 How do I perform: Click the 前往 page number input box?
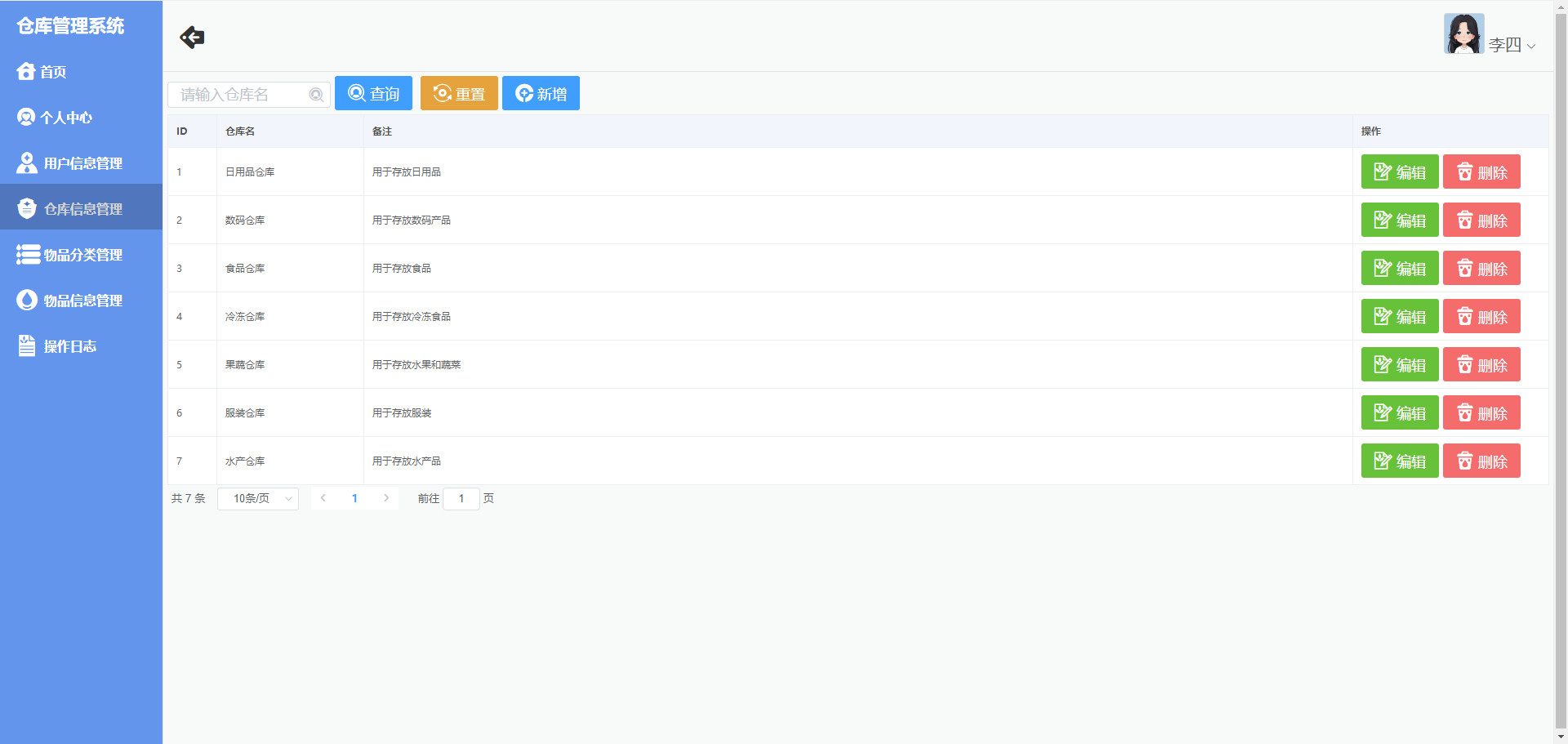click(x=461, y=499)
